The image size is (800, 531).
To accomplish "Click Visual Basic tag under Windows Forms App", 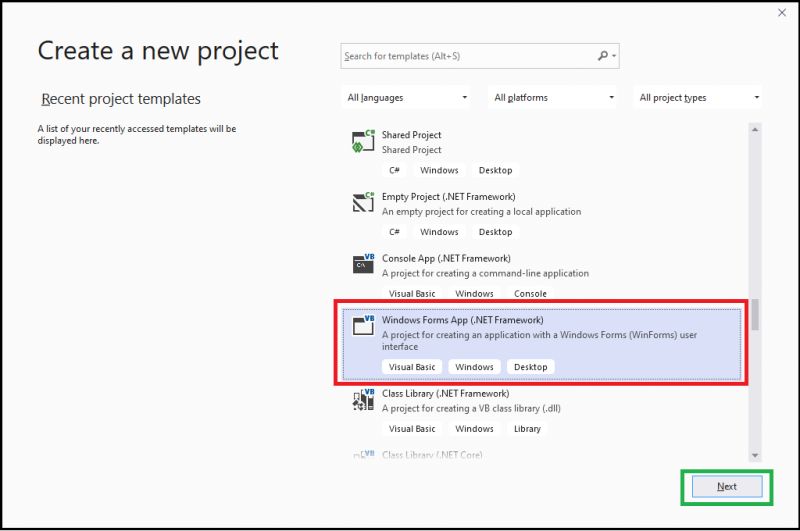I will tap(412, 367).
